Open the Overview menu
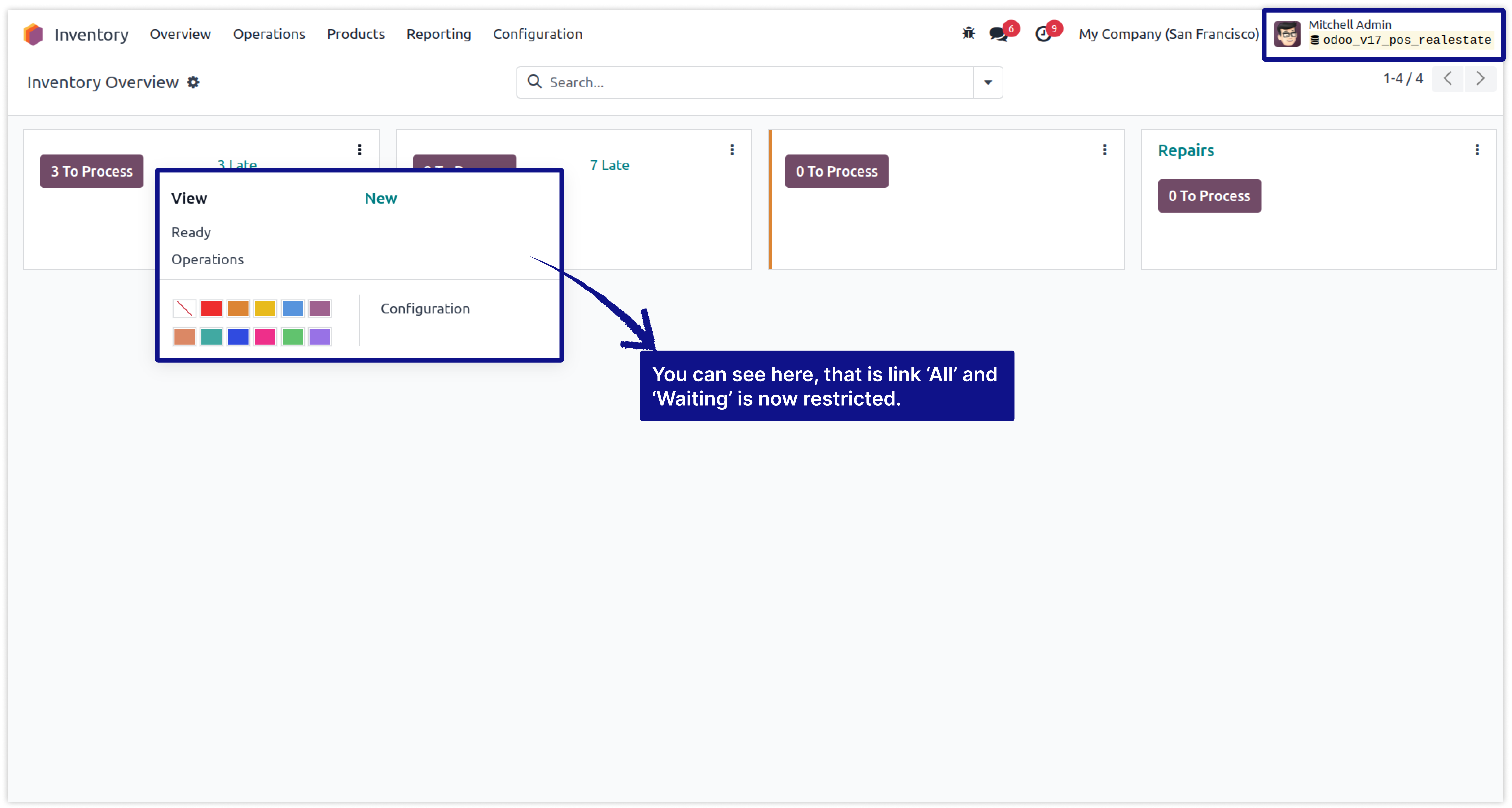The height and width of the screenshot is (808, 1512). pyautogui.click(x=180, y=34)
